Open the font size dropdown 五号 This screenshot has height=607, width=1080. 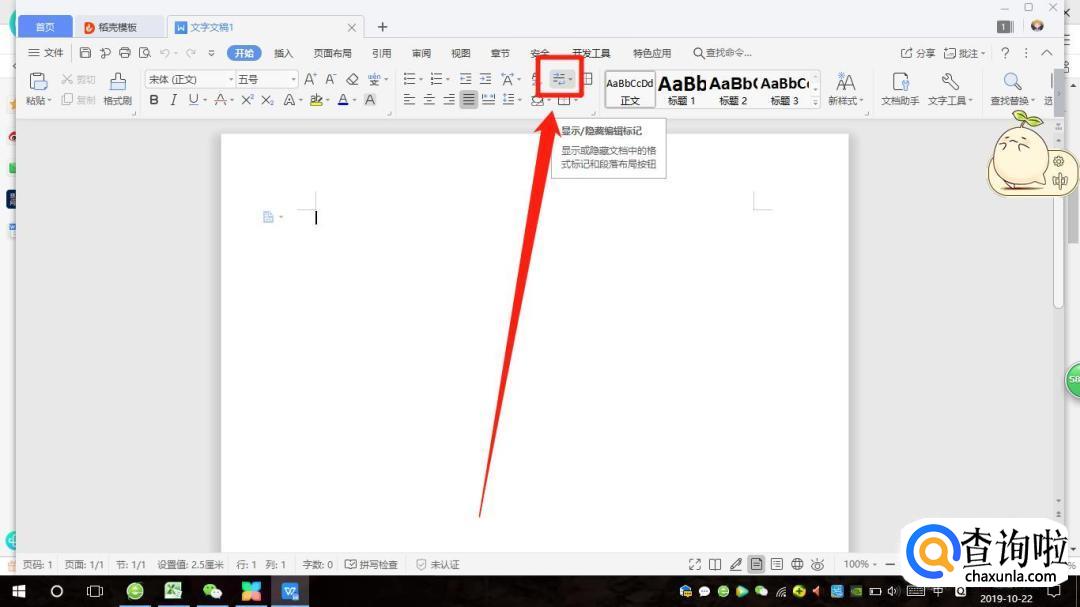(x=266, y=79)
